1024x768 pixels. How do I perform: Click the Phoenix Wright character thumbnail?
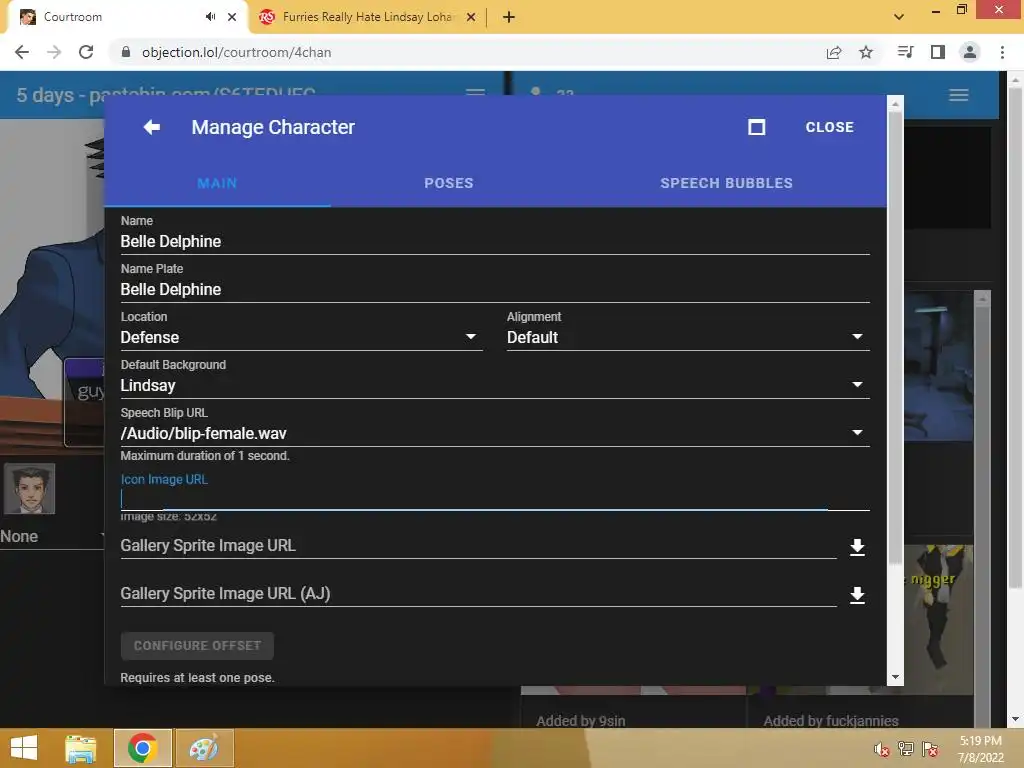[29, 489]
